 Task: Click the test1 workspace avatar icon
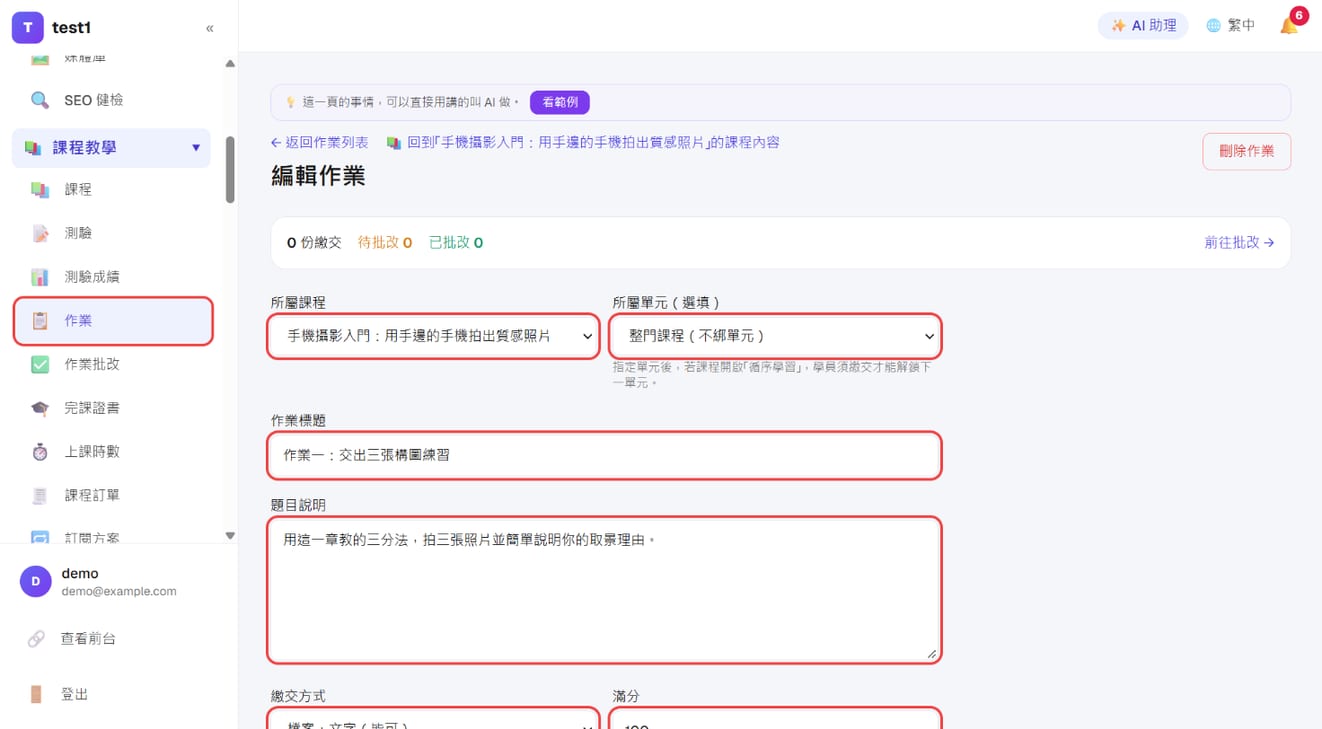tap(28, 28)
